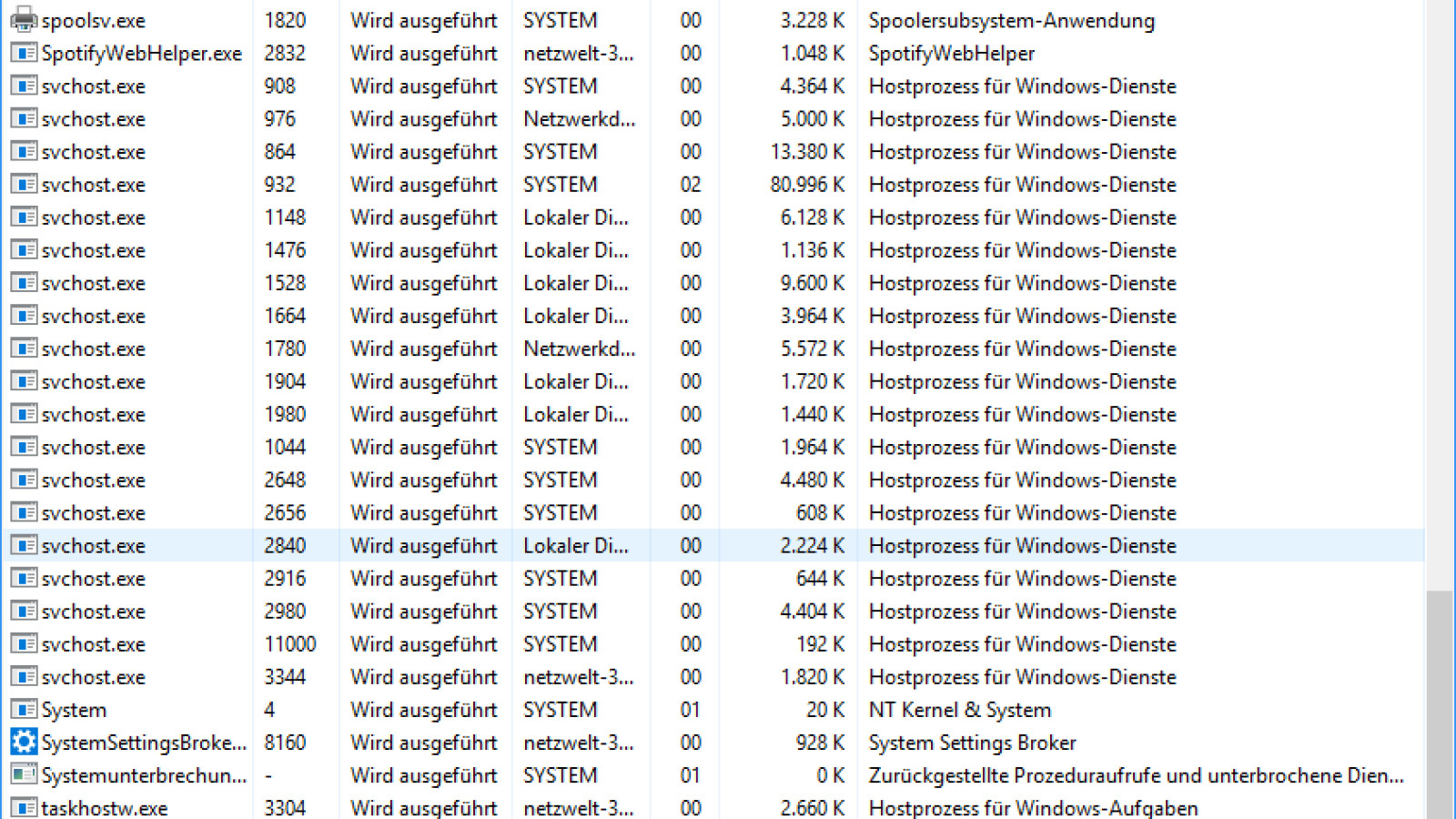Click the icon of svchost.exe with PID 932
The height and width of the screenshot is (819, 1456).
click(24, 185)
